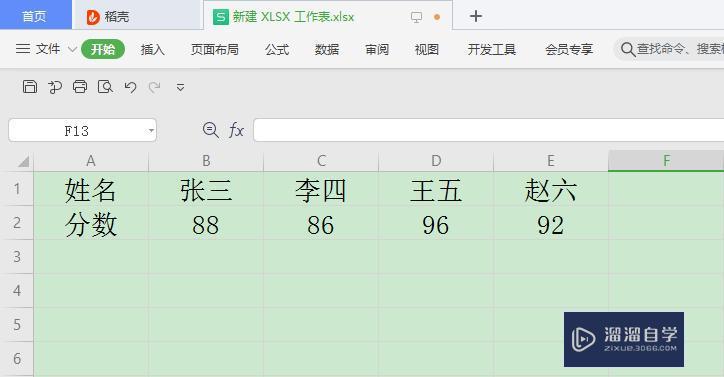Switch to the 插入 ribbon tab
This screenshot has width=724, height=377.
153,49
